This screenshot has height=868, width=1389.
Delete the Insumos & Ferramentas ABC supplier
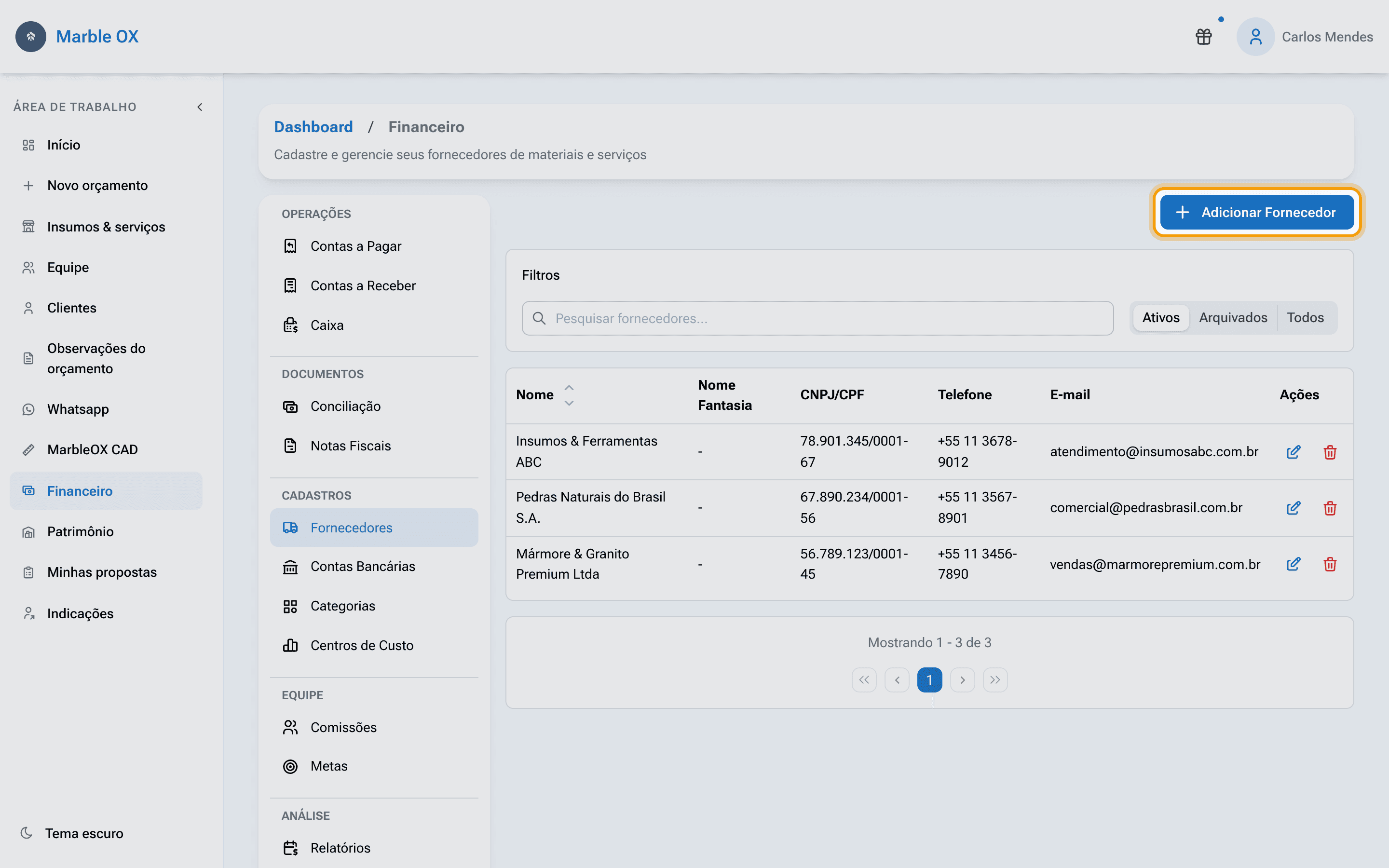(x=1330, y=452)
